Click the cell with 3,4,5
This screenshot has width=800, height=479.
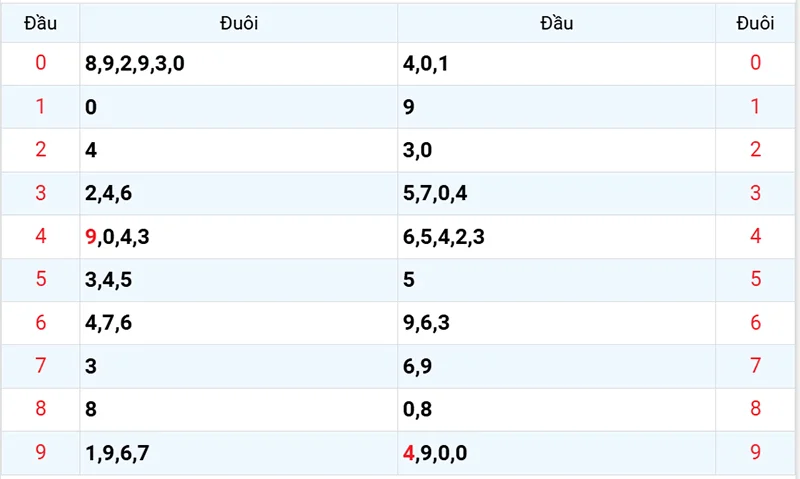click(x=239, y=280)
